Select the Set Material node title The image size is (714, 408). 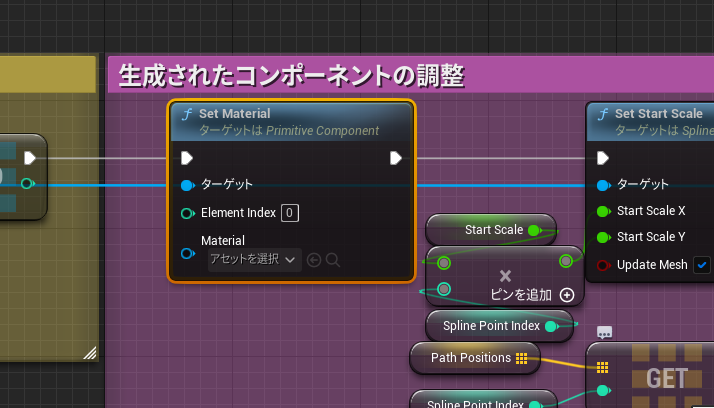click(235, 113)
